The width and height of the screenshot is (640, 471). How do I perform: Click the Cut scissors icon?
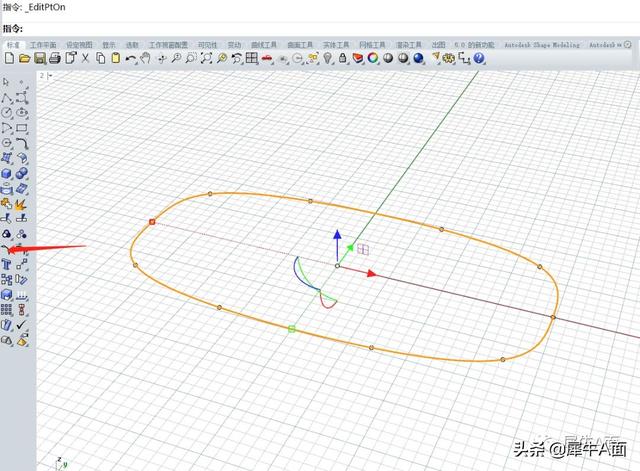point(85,58)
